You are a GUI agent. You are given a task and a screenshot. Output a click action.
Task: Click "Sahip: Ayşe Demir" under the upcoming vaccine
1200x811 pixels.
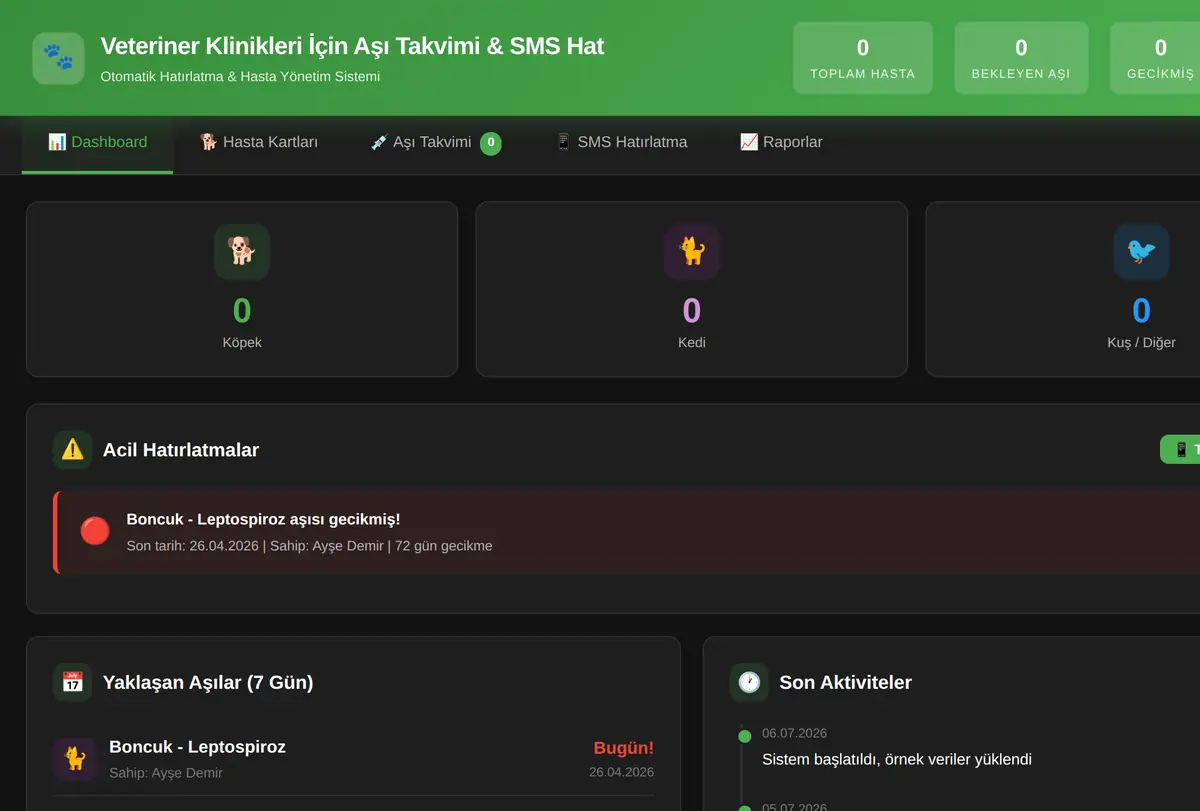pyautogui.click(x=166, y=773)
